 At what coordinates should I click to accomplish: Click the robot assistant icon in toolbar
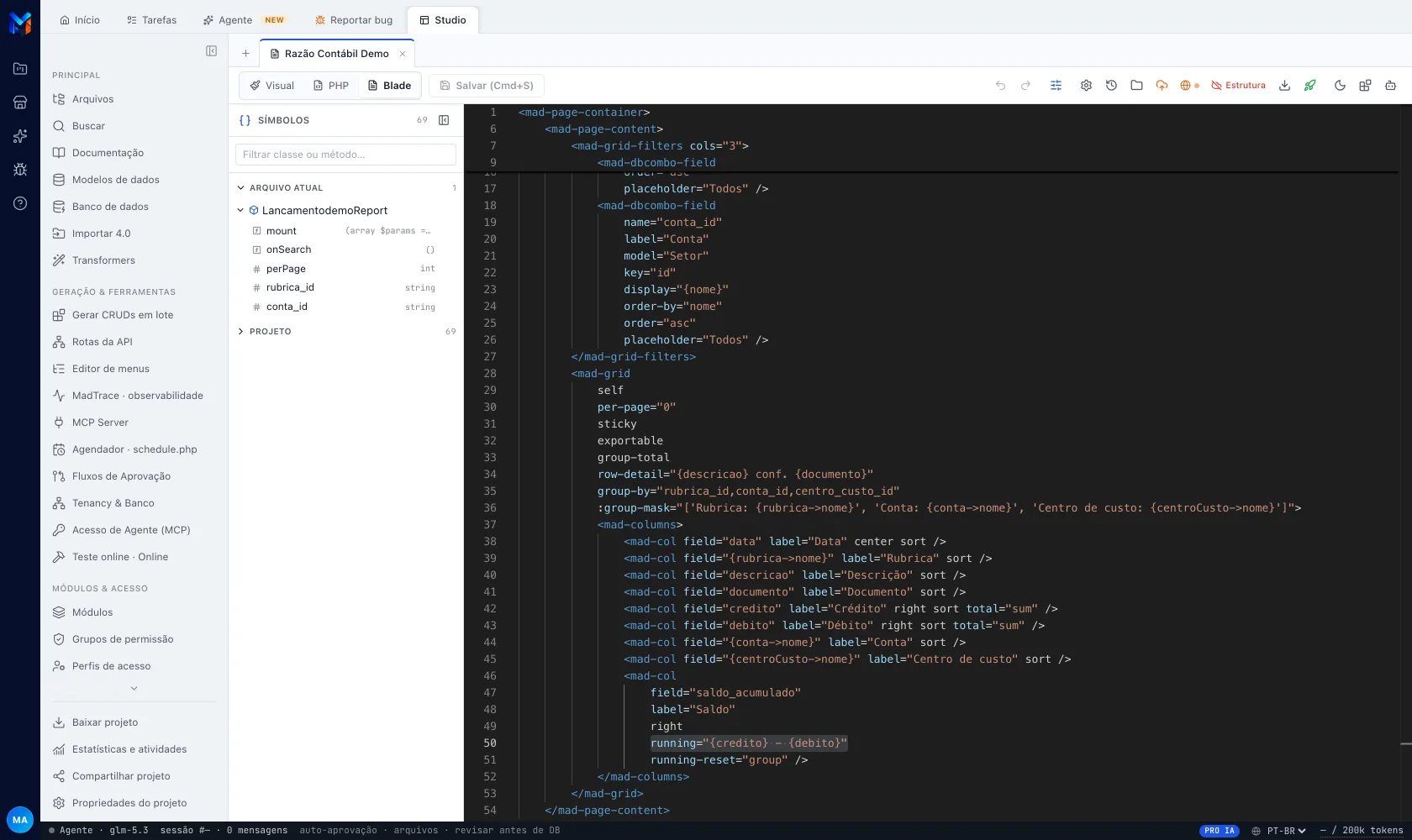[1390, 86]
